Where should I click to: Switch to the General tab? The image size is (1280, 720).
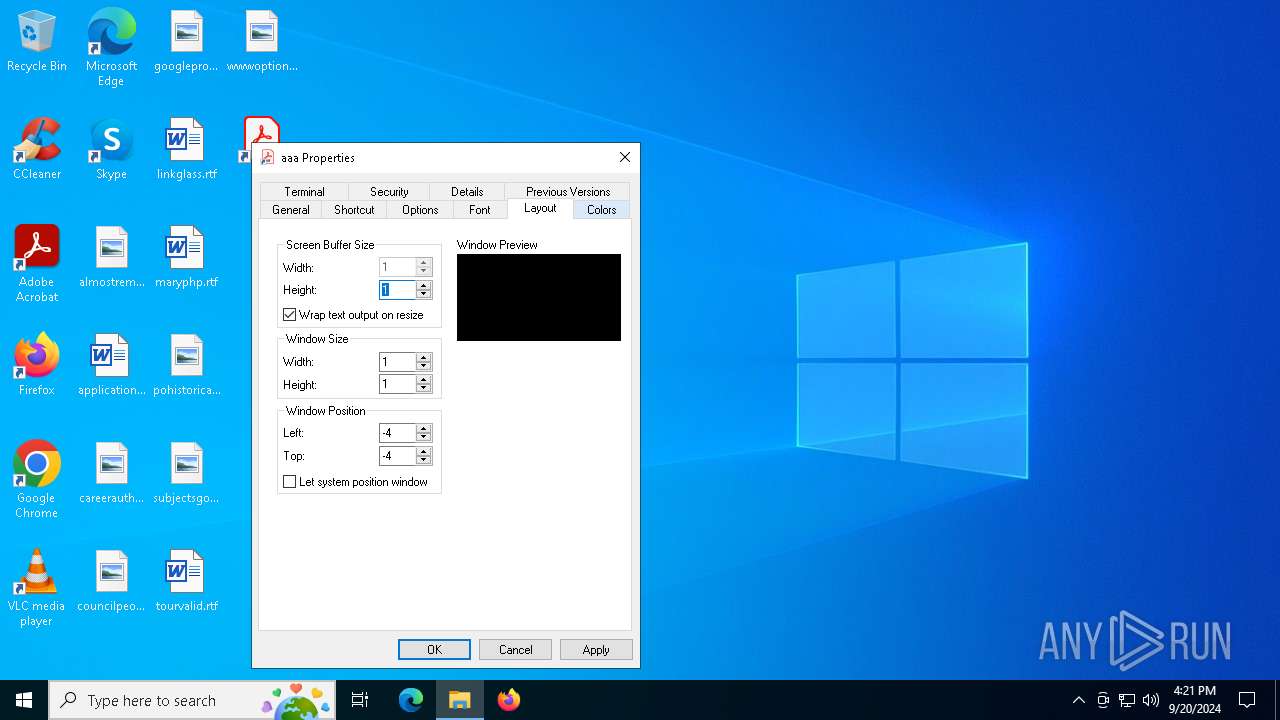tap(291, 210)
